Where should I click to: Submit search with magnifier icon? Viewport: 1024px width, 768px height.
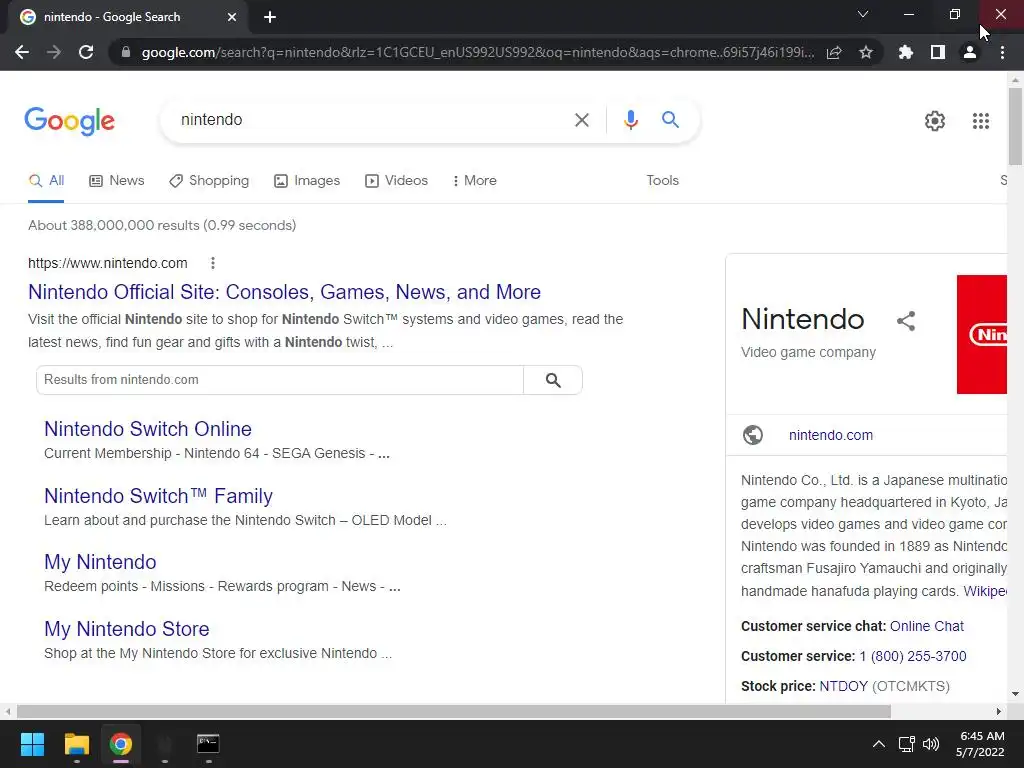point(670,120)
